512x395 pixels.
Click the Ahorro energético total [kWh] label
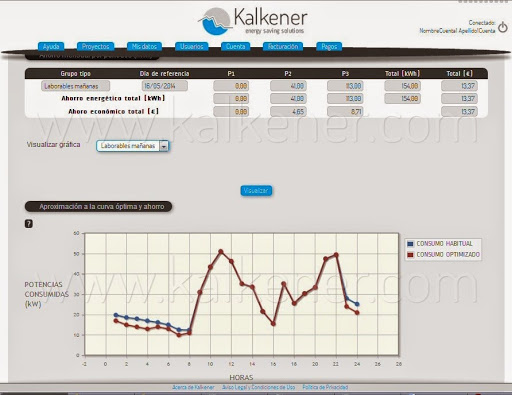point(113,98)
